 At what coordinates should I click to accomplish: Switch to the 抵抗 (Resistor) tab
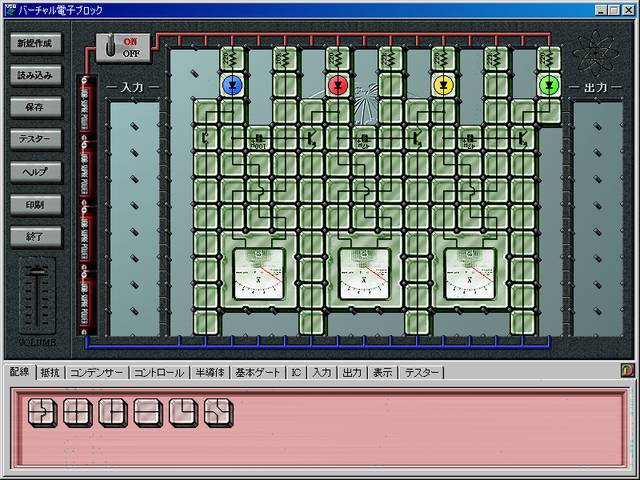click(50, 373)
